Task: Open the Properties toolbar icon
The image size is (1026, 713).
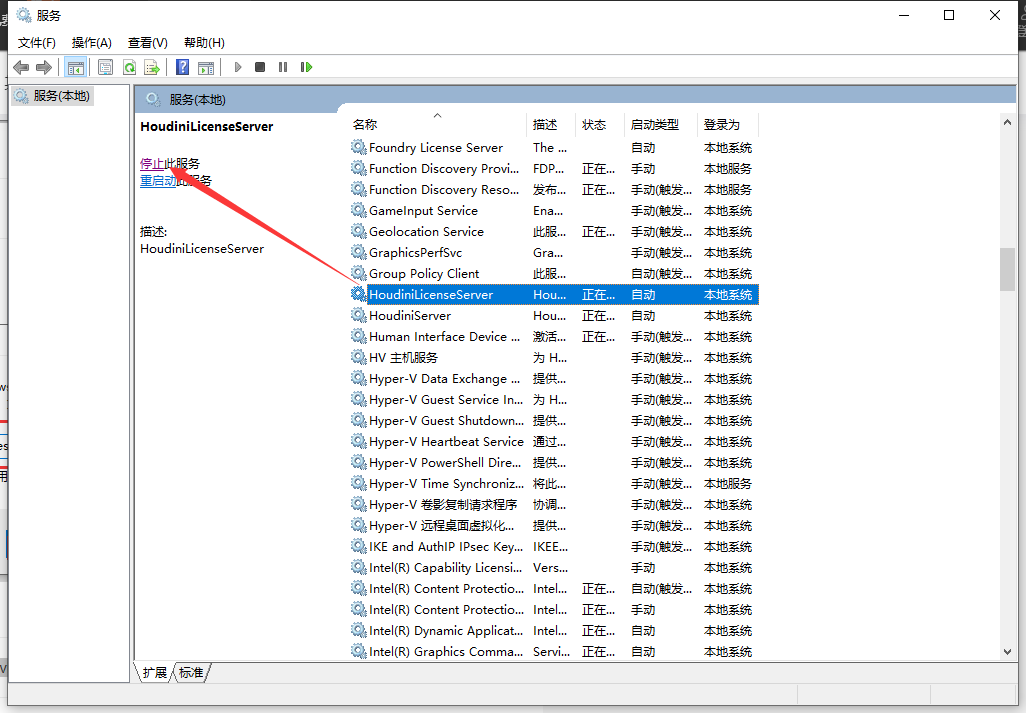Action: (105, 67)
